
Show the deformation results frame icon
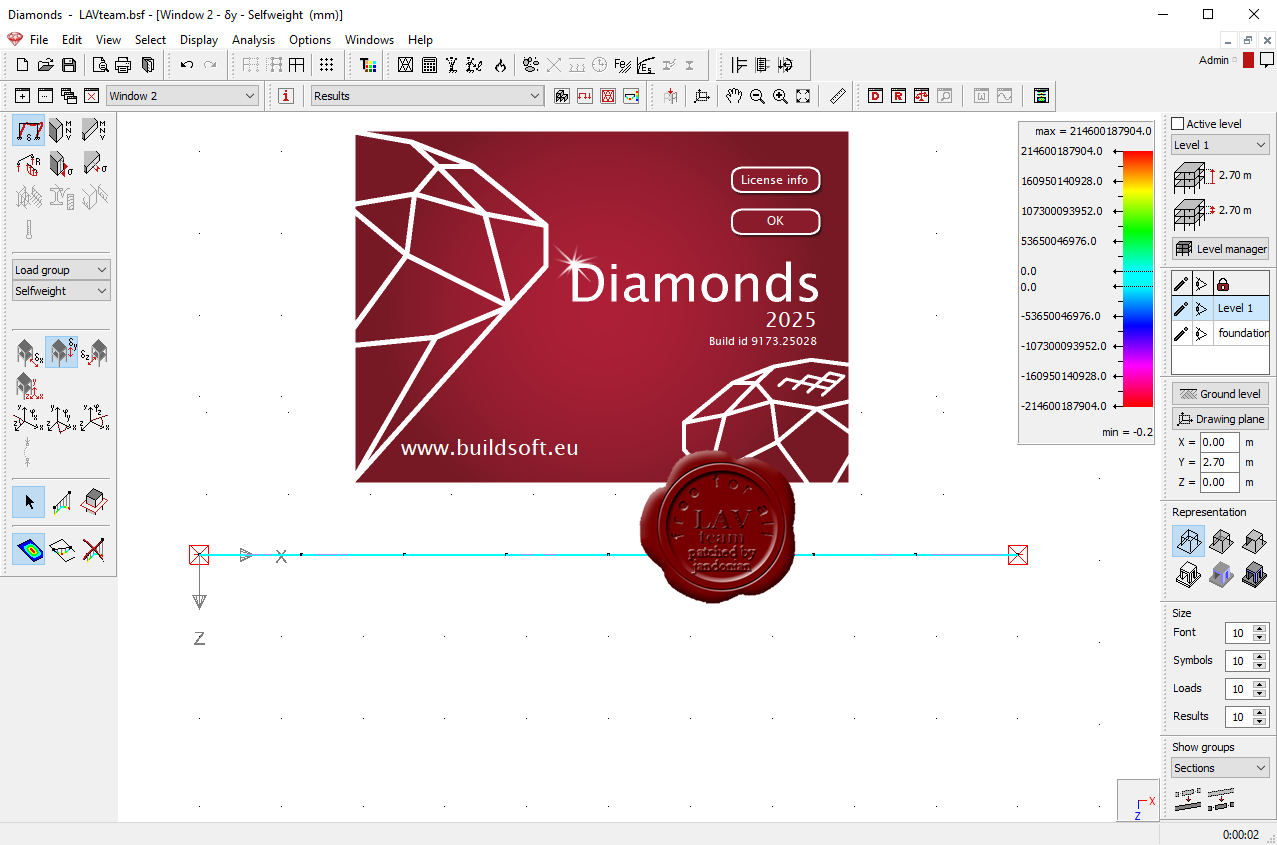coord(28,130)
